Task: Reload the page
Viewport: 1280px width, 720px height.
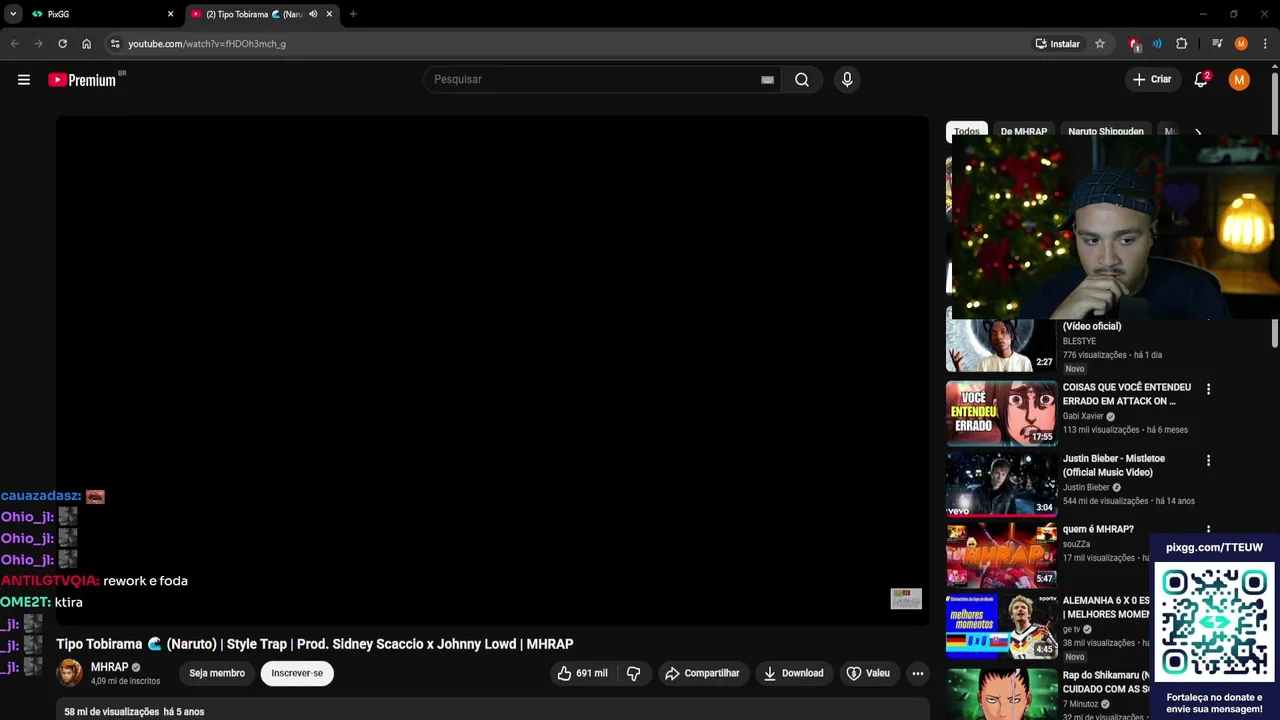Action: coord(62,44)
